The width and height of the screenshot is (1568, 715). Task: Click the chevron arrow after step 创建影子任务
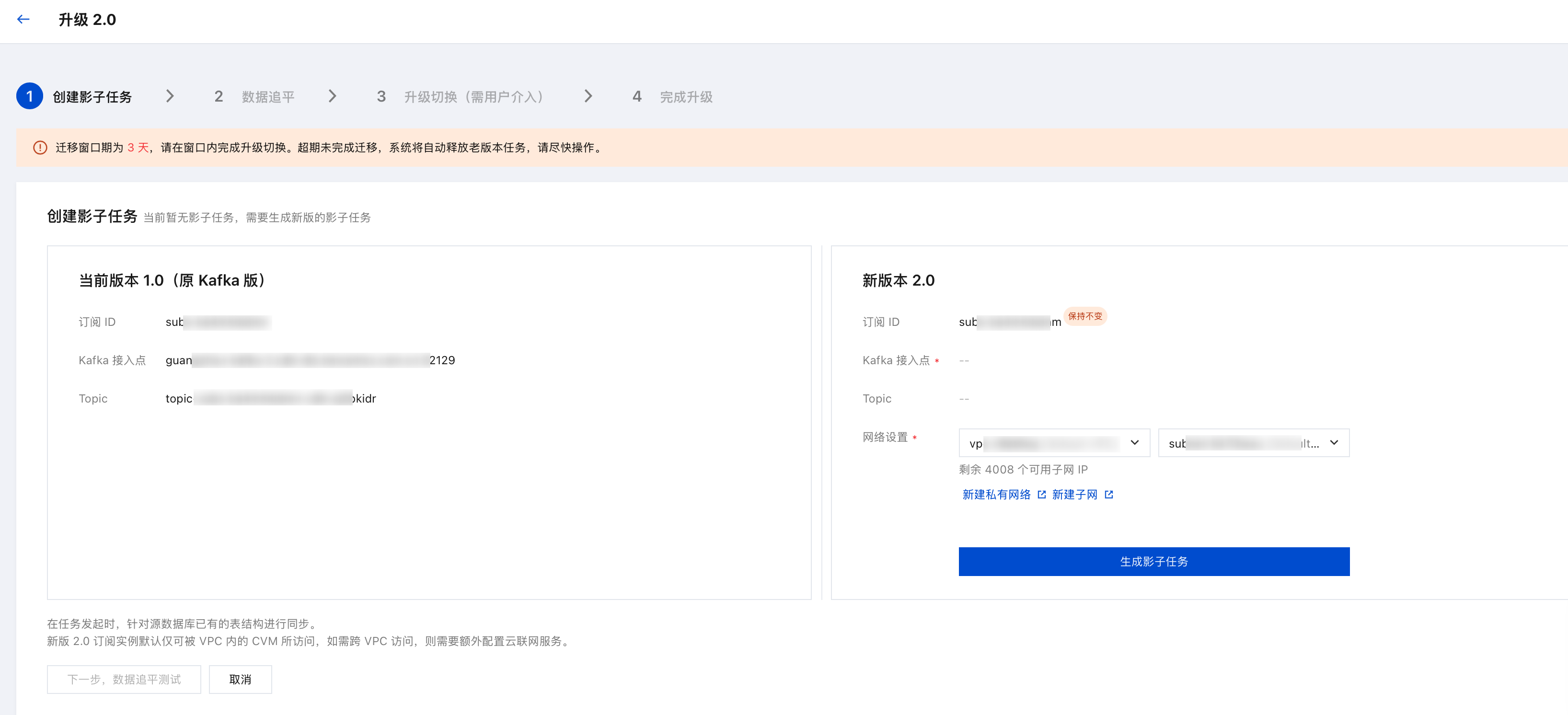[x=170, y=96]
